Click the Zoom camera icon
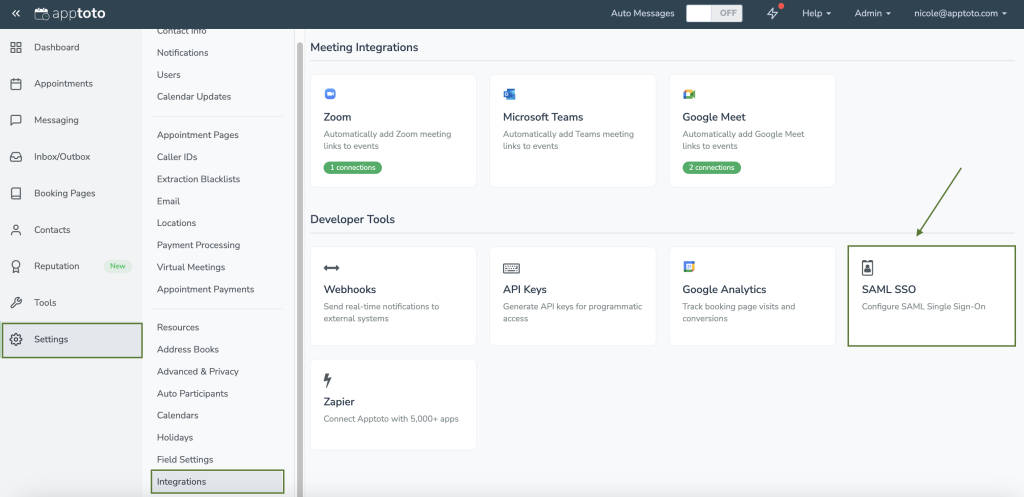Screen dimensions: 1024x497 point(330,94)
